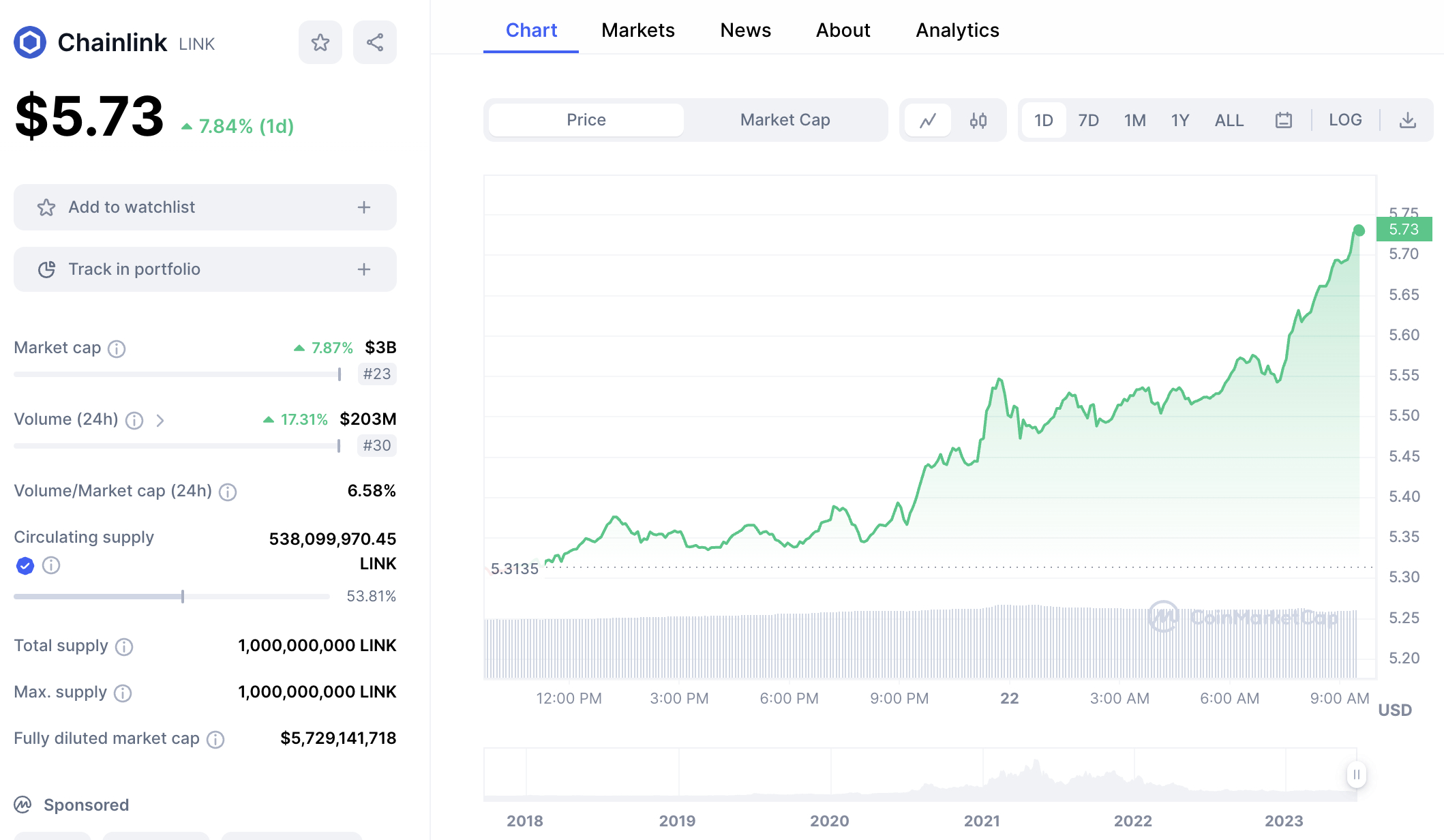Expand Add to watchlist plus sign
This screenshot has height=840, width=1444.
(364, 207)
